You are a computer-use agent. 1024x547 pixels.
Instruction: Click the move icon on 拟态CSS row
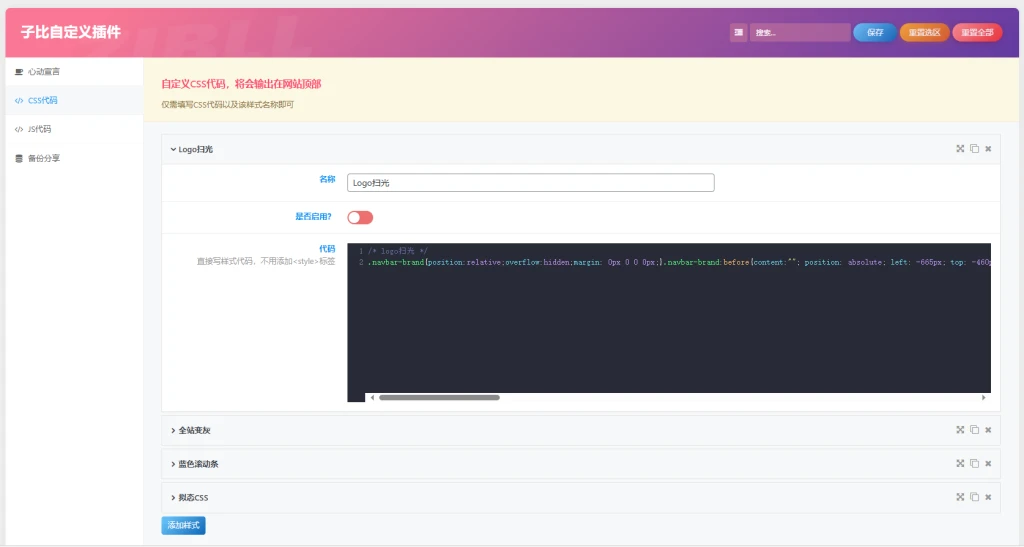(960, 497)
